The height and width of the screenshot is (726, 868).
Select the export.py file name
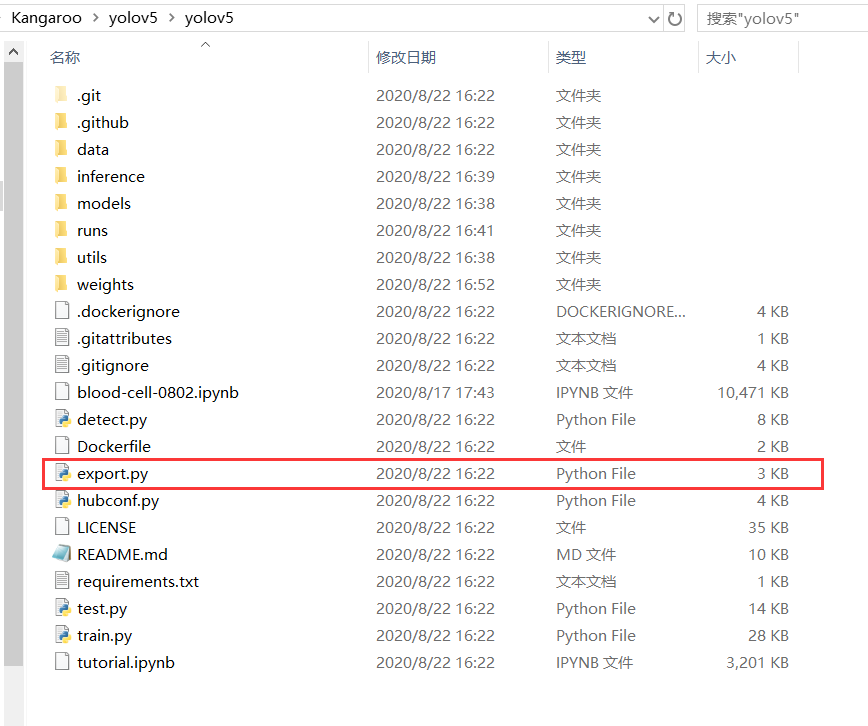113,473
